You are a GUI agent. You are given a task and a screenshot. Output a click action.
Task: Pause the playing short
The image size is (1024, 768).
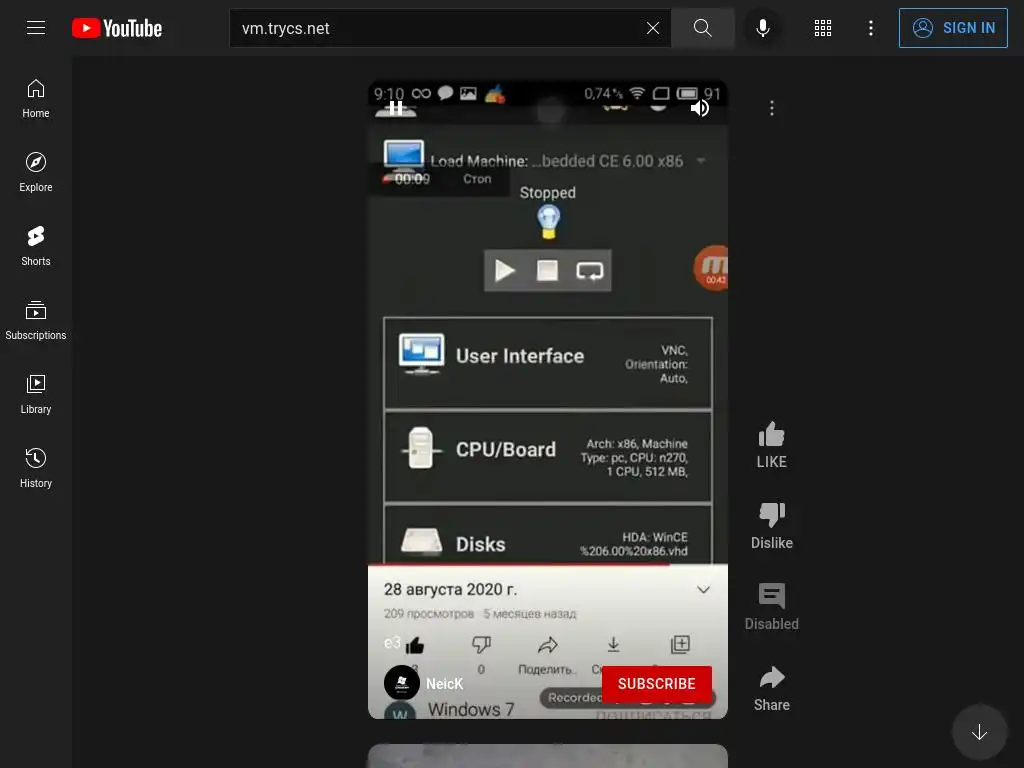(x=396, y=108)
